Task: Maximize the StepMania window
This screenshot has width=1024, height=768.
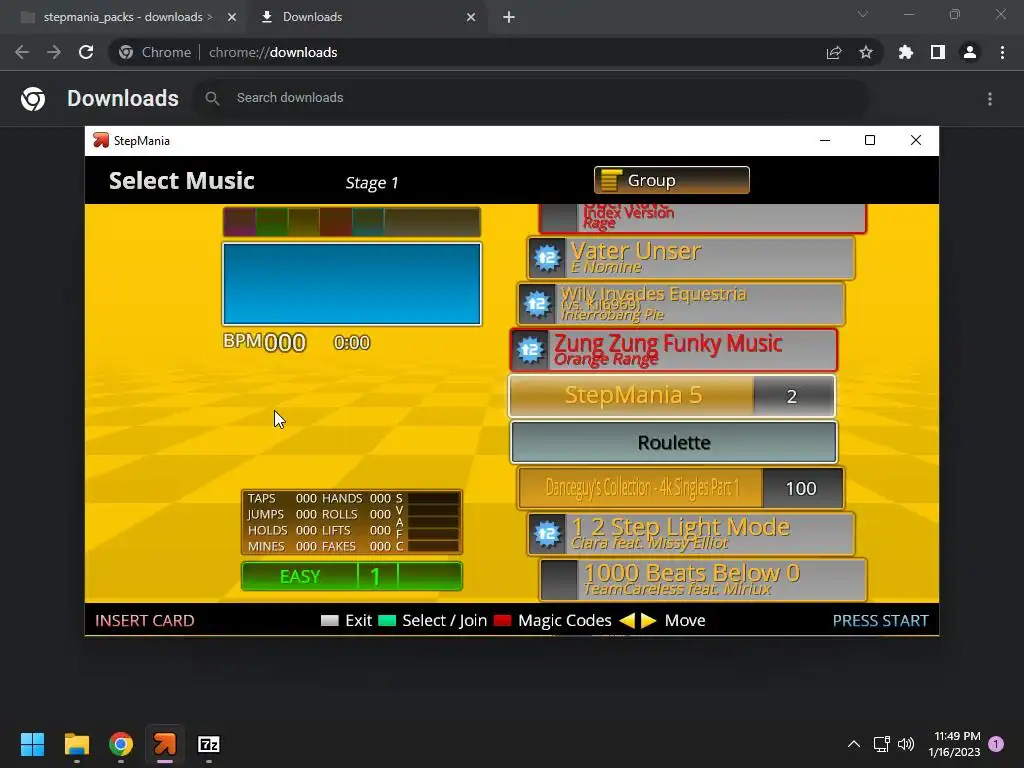Action: point(870,140)
